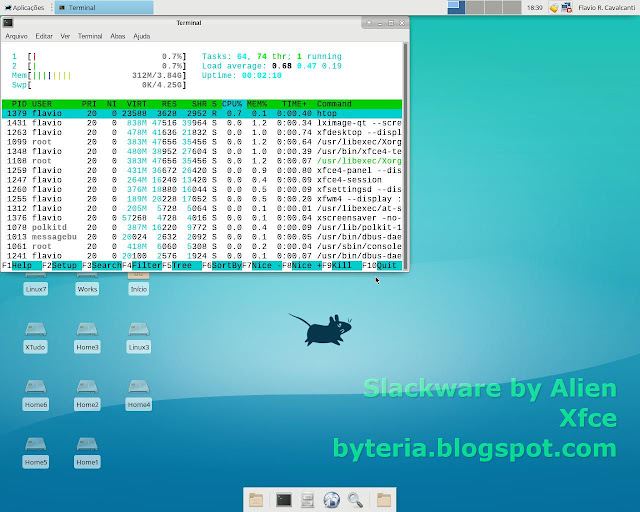
Task: Select the Linux3 drive desktop icon
Action: [139, 338]
